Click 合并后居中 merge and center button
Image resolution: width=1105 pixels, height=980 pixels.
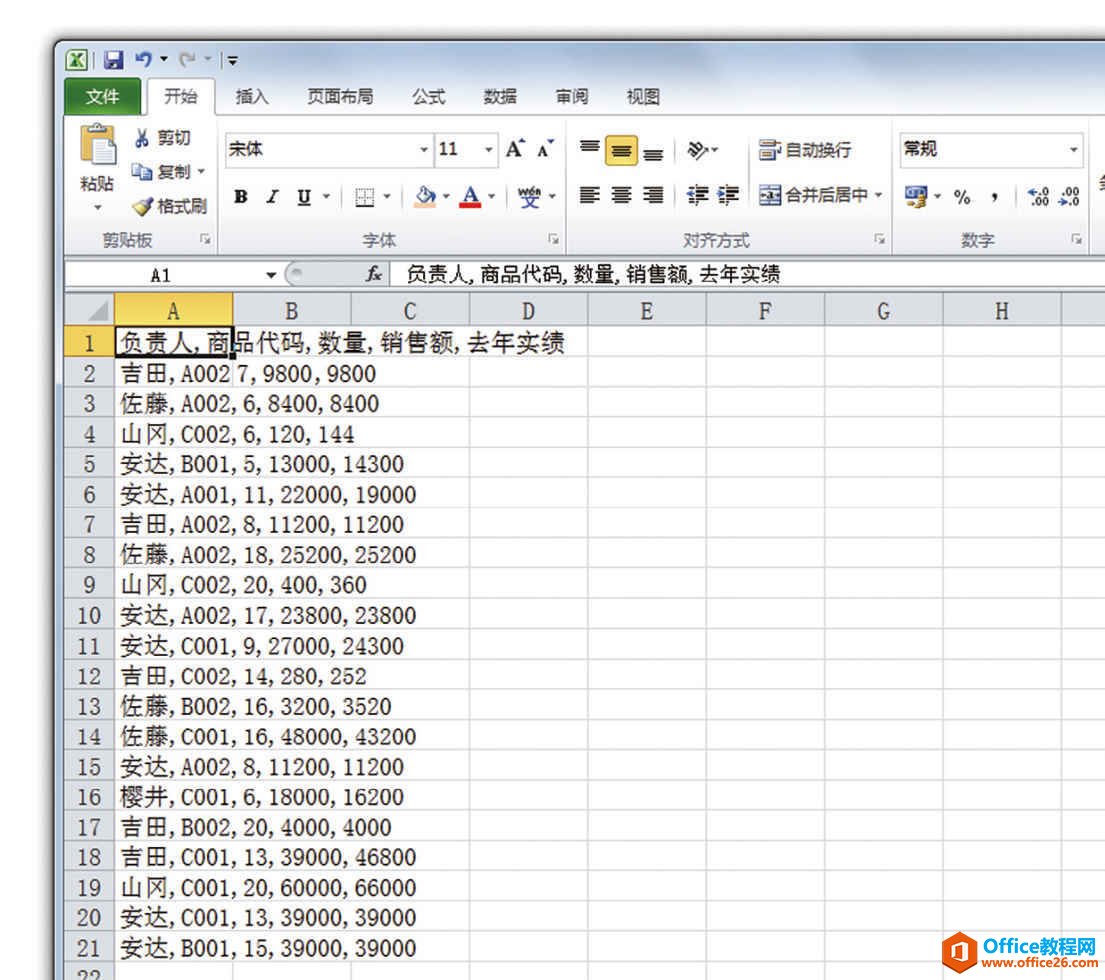pyautogui.click(x=813, y=194)
